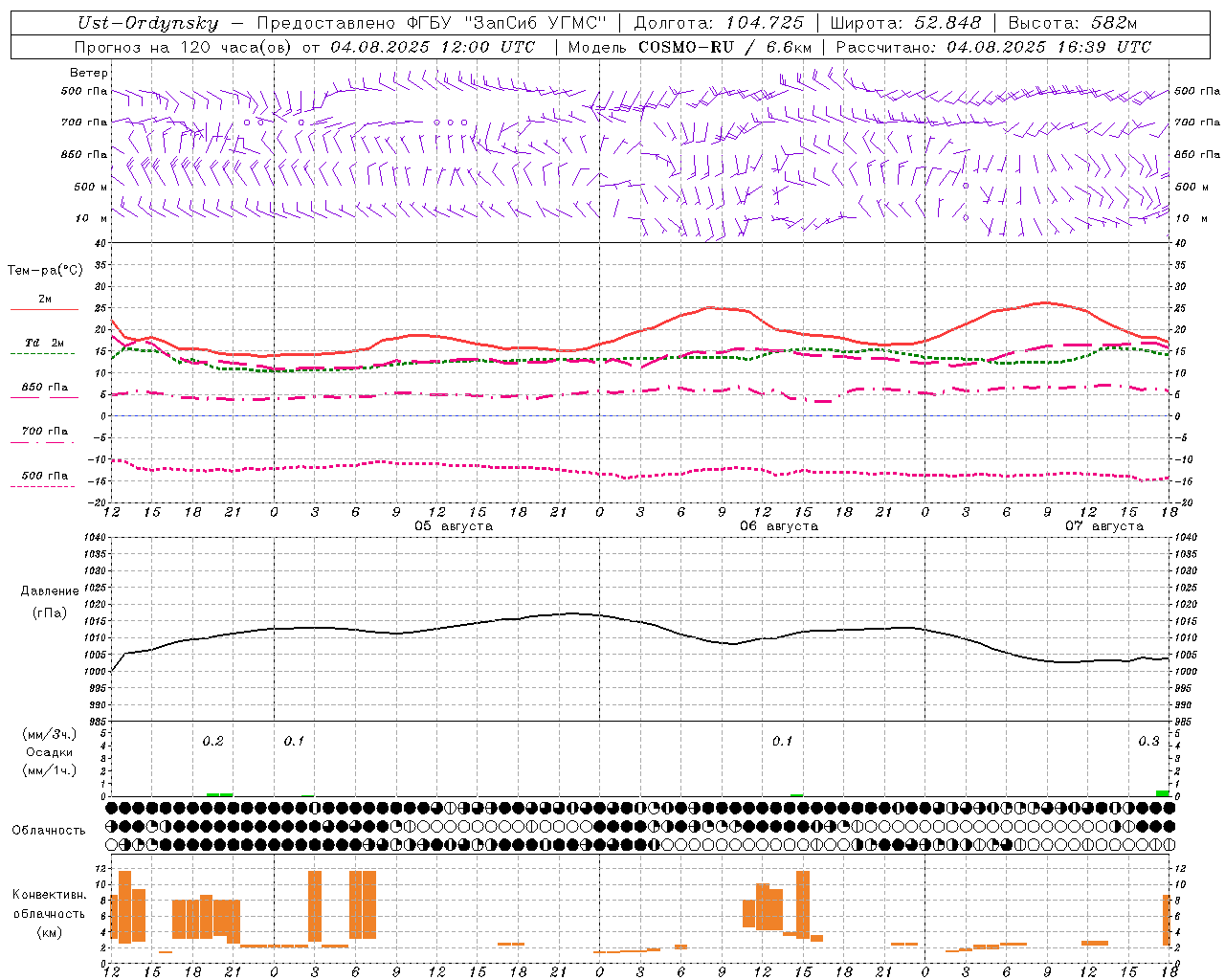The image size is (1225, 980).
Task: Click the 'Рассчитано: 04.08.2025 16:39 UTC' timestamp
Action: pyautogui.click(x=993, y=47)
